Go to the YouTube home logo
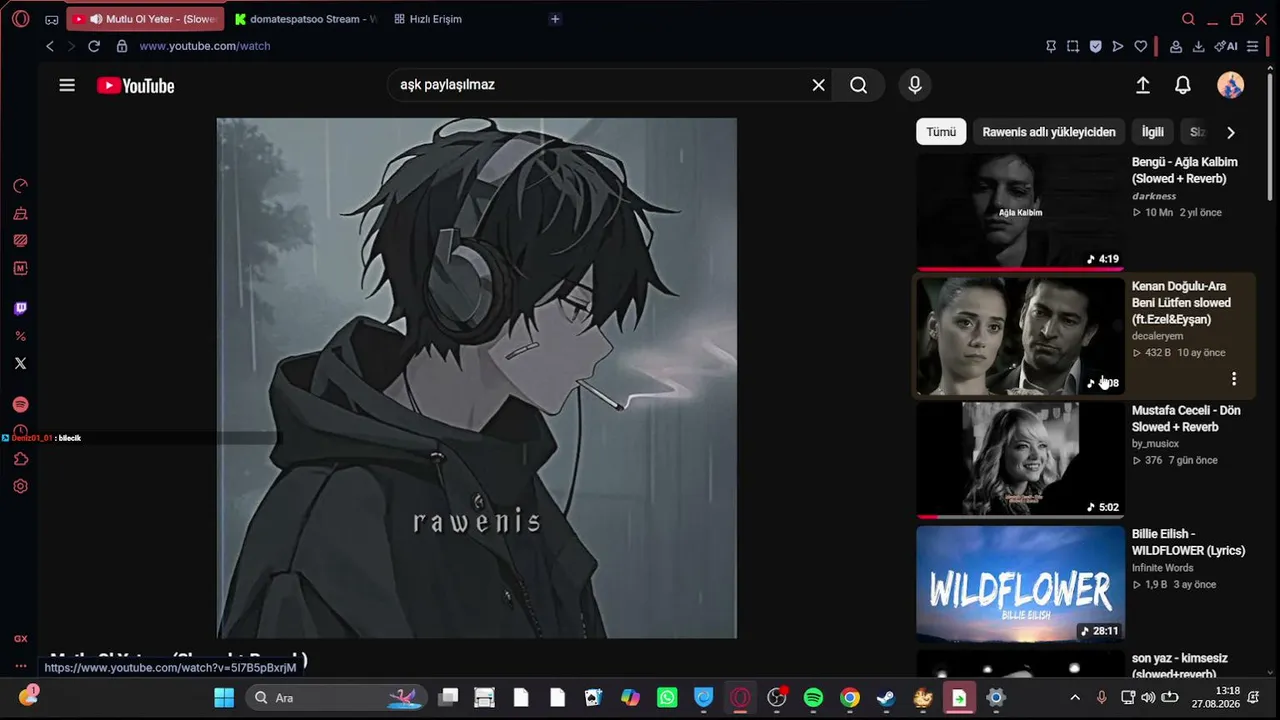The width and height of the screenshot is (1280, 720). click(x=136, y=86)
